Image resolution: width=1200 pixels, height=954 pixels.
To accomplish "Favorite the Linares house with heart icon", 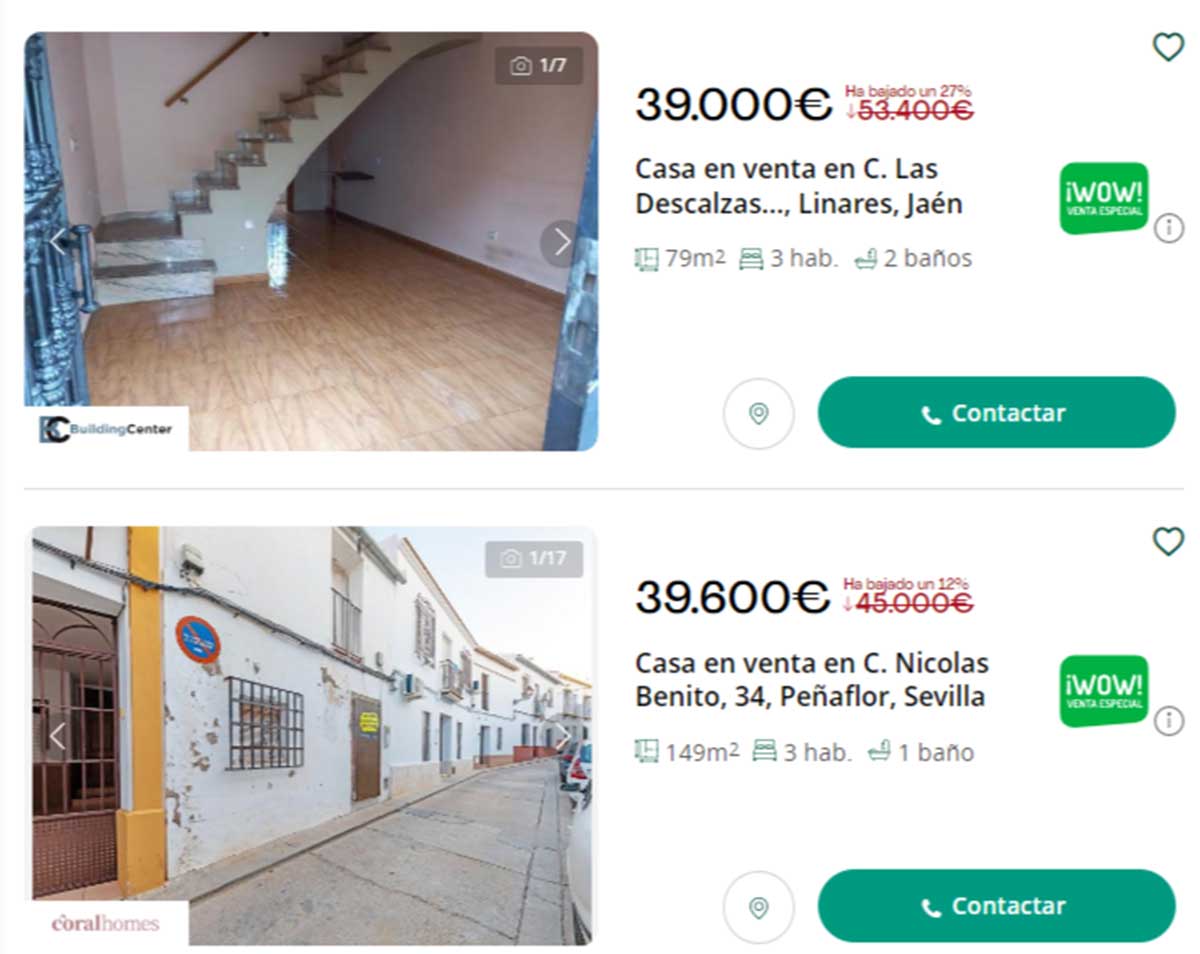I will [x=1168, y=47].
